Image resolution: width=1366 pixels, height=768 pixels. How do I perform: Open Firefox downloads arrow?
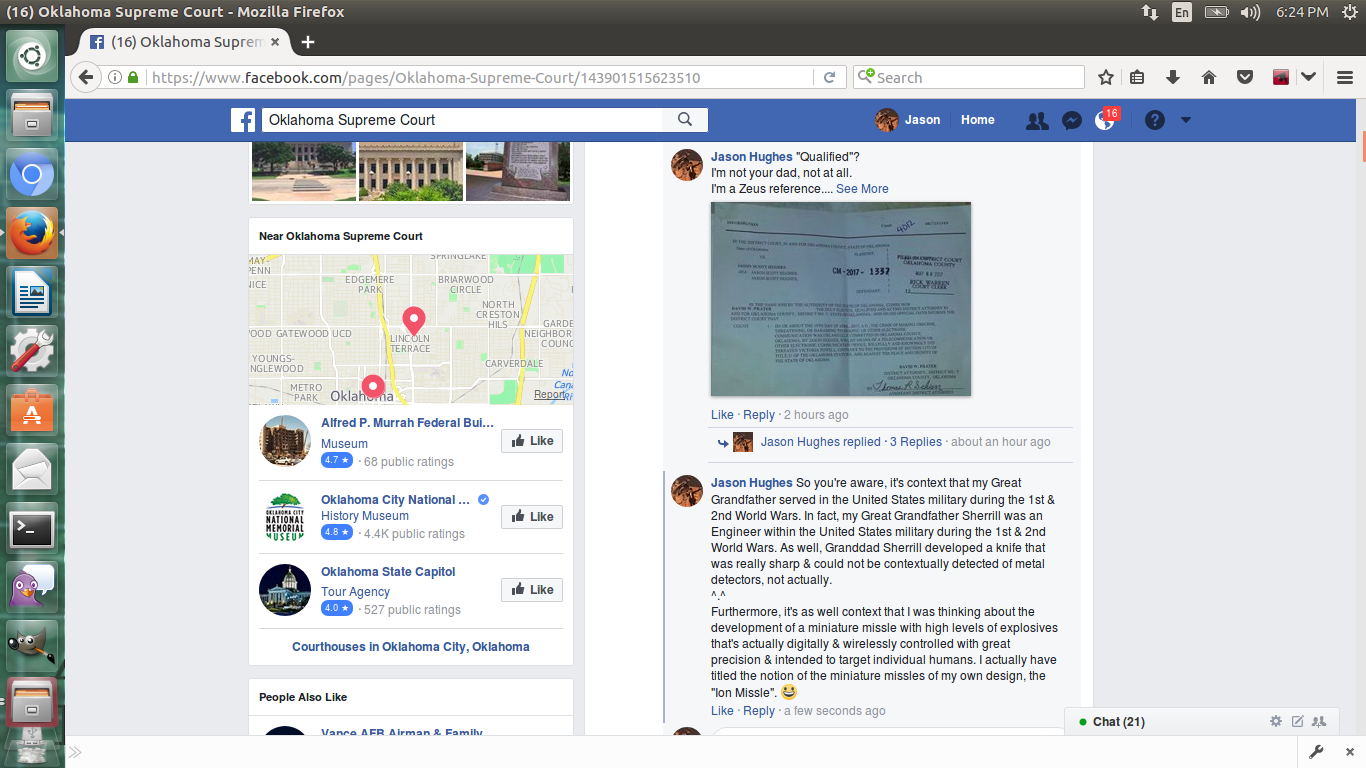(x=1173, y=77)
